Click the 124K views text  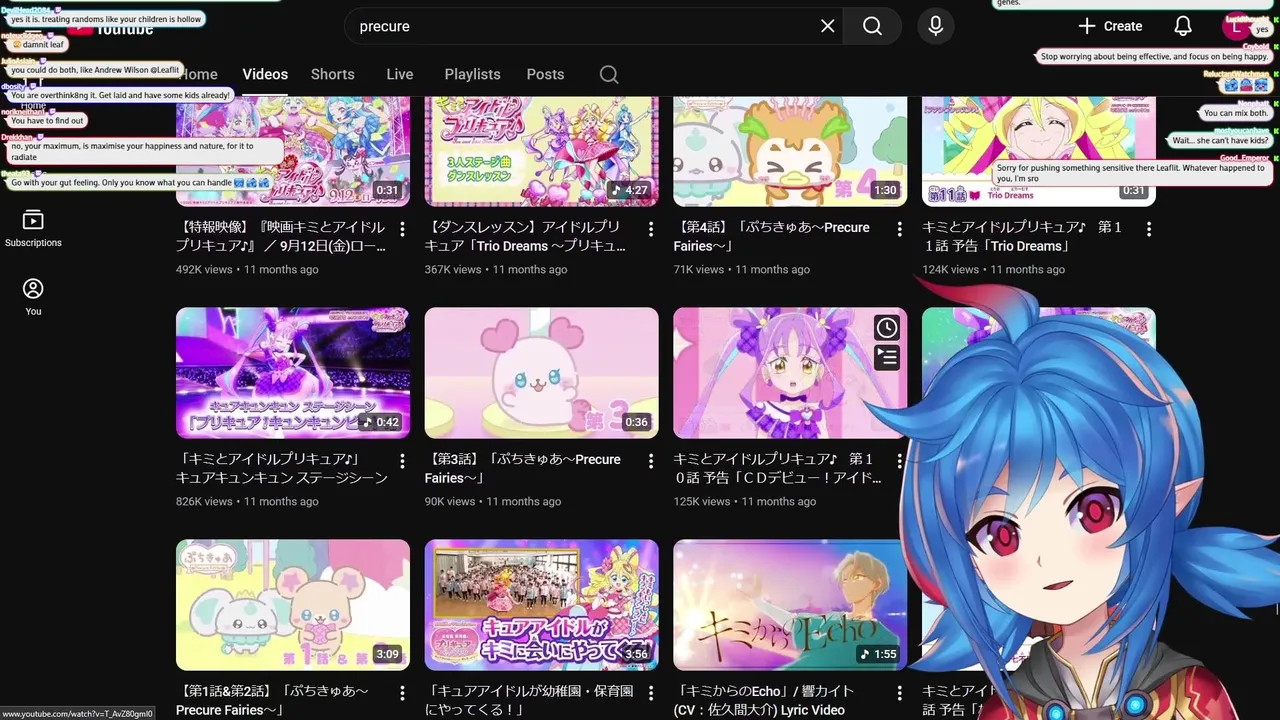tap(950, 269)
